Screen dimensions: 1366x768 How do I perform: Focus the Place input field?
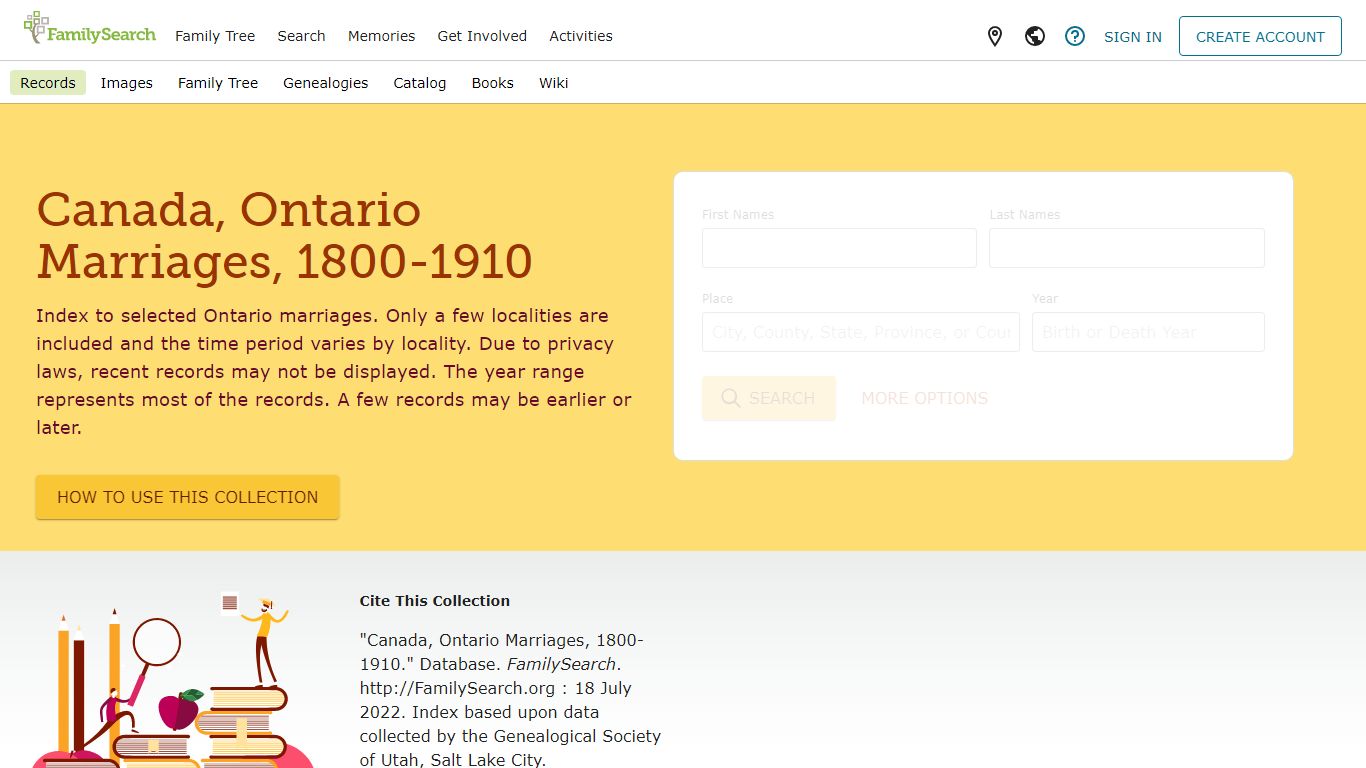coord(861,332)
